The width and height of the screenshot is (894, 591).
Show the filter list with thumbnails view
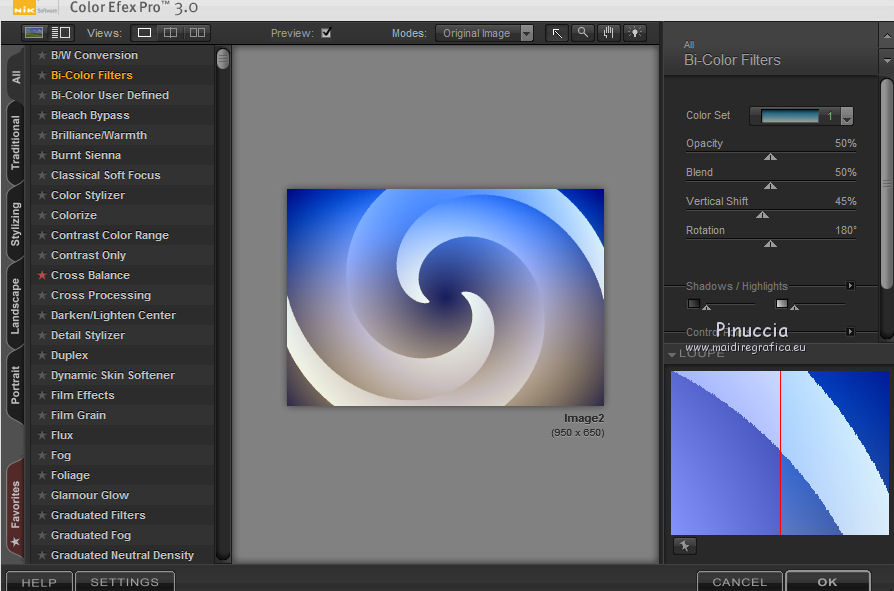pyautogui.click(x=61, y=33)
